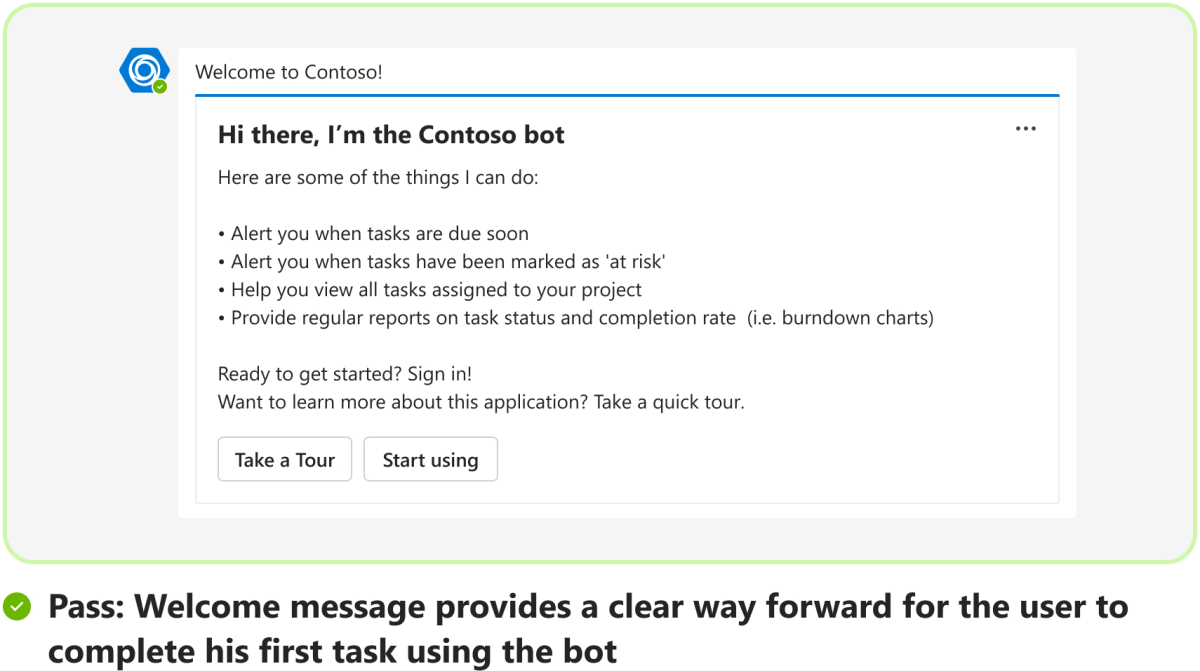Click the 'Welcome to Contoso!' message text
1200x671 pixels.
point(288,72)
